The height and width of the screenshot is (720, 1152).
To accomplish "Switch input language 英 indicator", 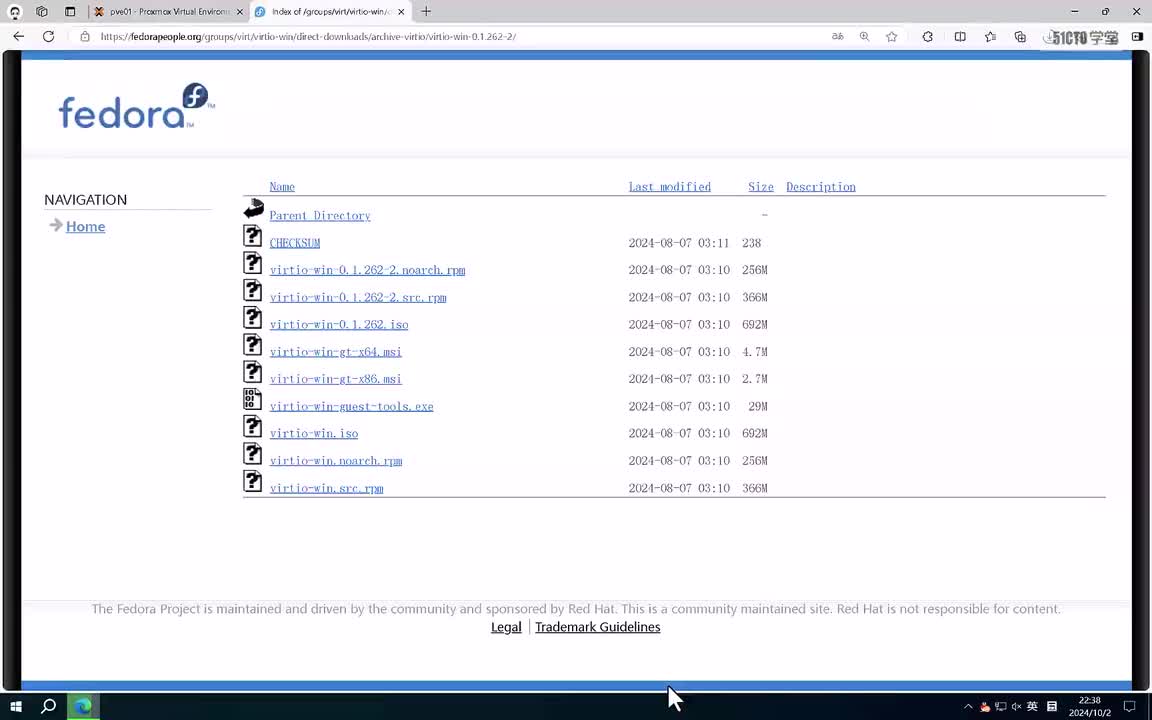I will point(1032,706).
